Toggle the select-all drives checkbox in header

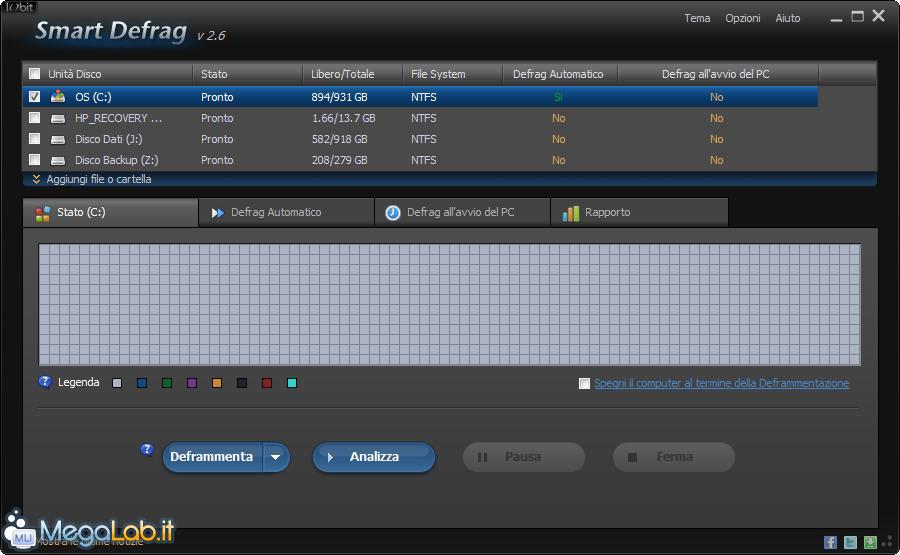[x=34, y=73]
